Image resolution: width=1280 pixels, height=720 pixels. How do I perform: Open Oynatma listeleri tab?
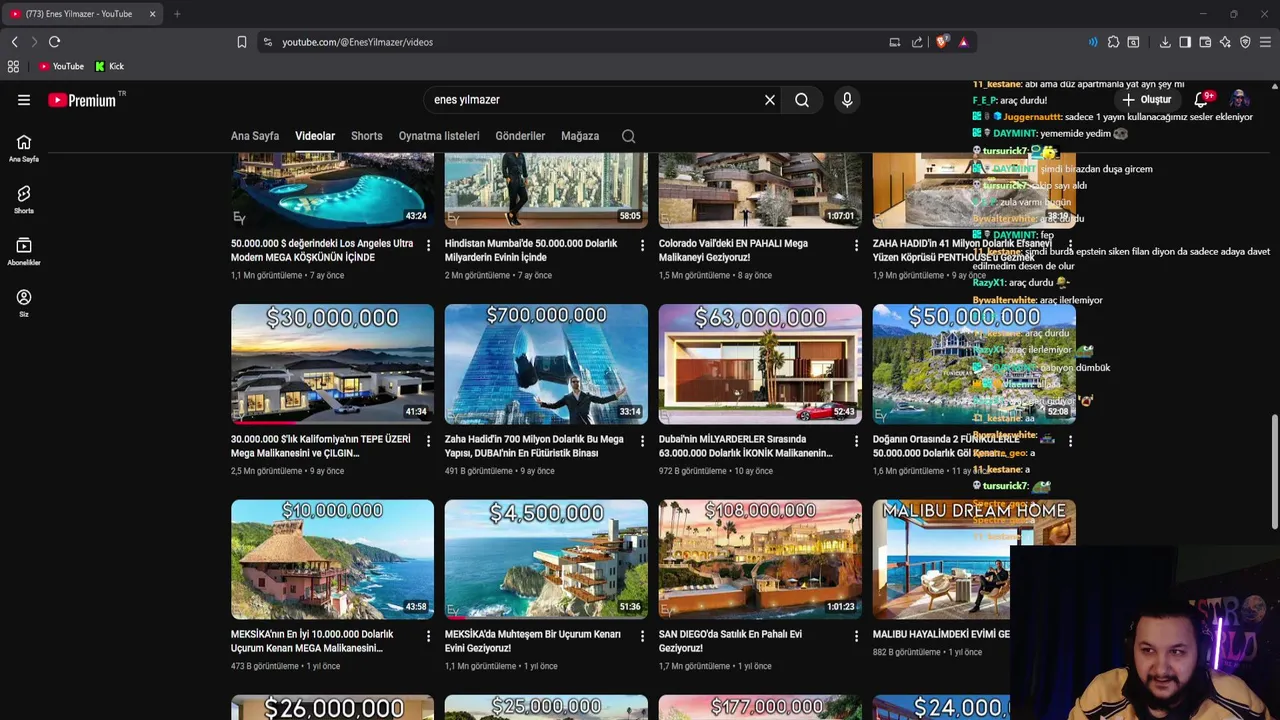pyautogui.click(x=439, y=136)
